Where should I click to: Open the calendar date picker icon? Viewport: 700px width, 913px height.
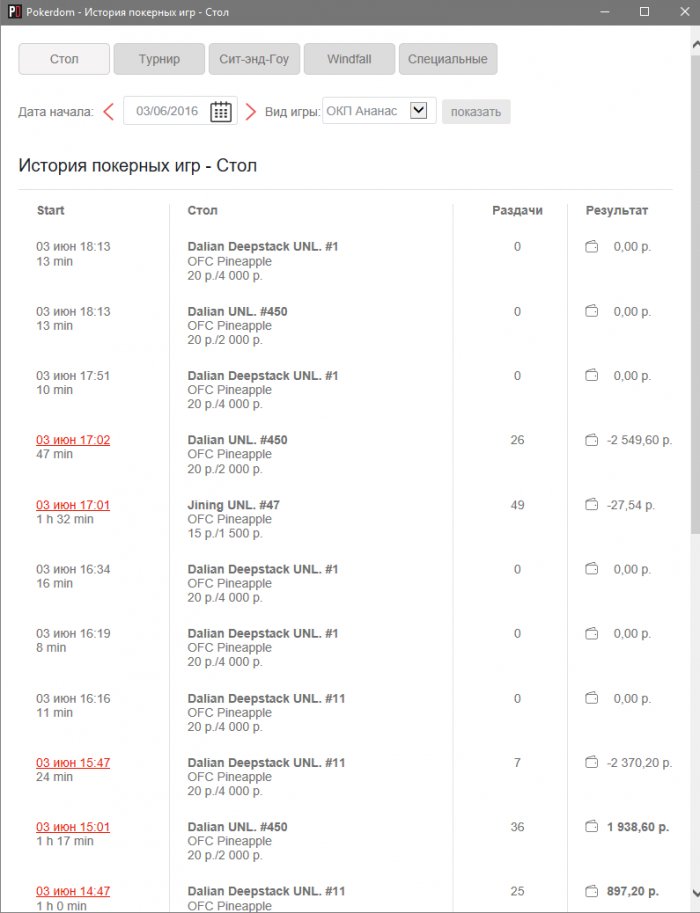pyautogui.click(x=221, y=111)
